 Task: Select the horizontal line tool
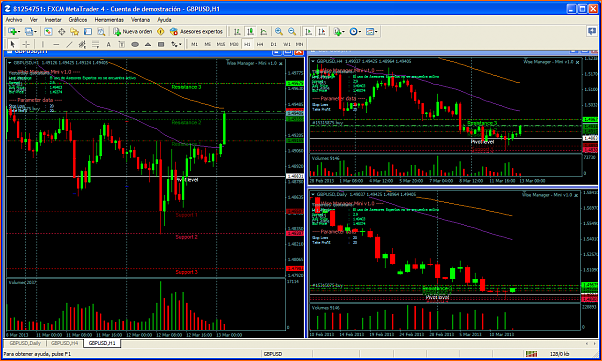click(56, 45)
